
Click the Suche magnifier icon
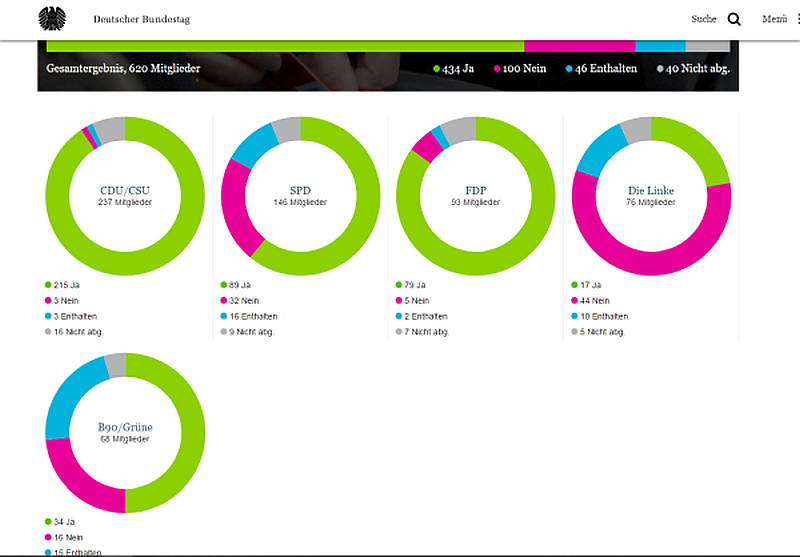tap(734, 19)
